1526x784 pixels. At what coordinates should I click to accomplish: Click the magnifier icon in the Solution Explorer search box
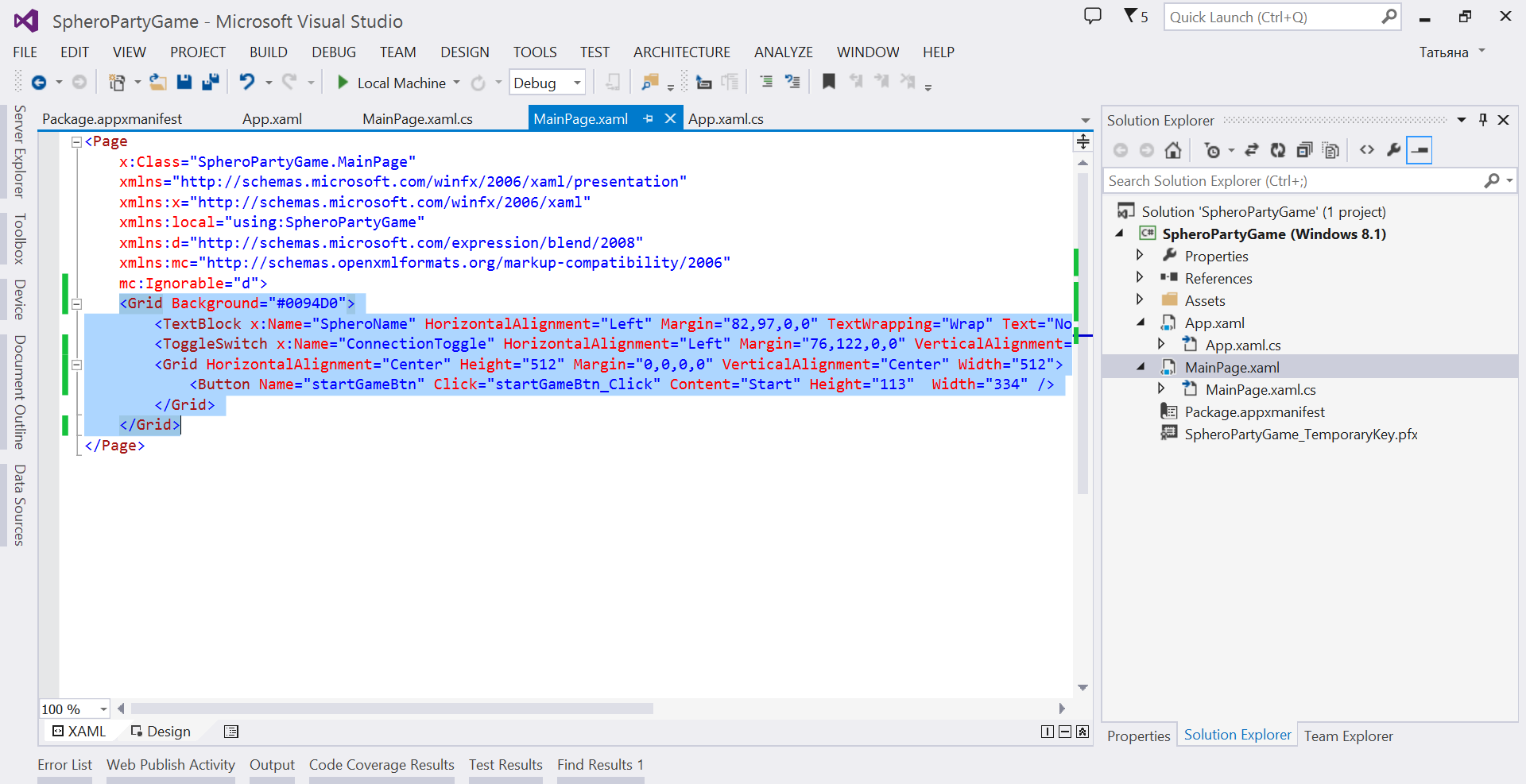click(1492, 181)
